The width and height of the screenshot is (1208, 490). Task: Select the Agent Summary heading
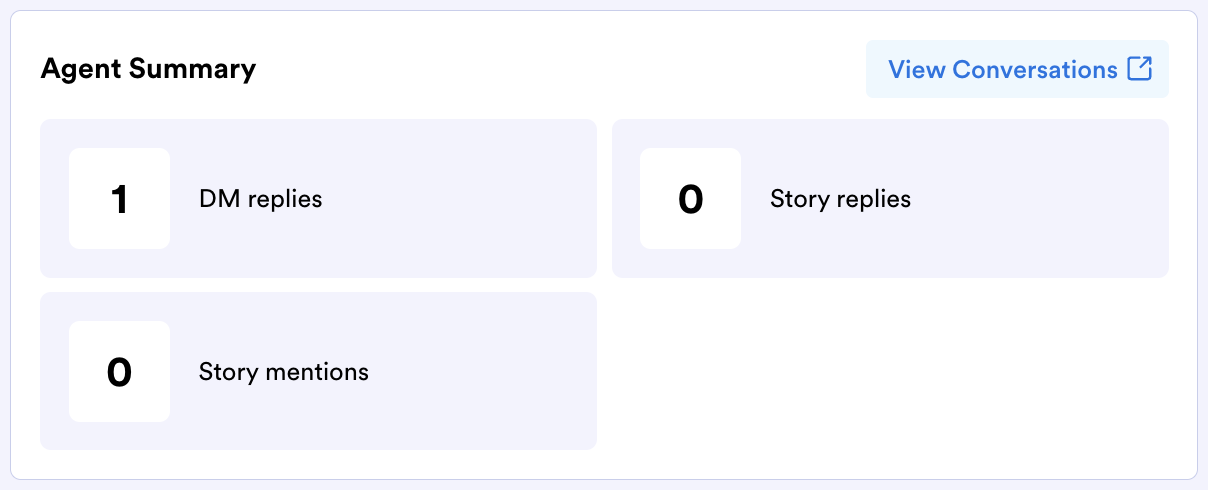[148, 69]
